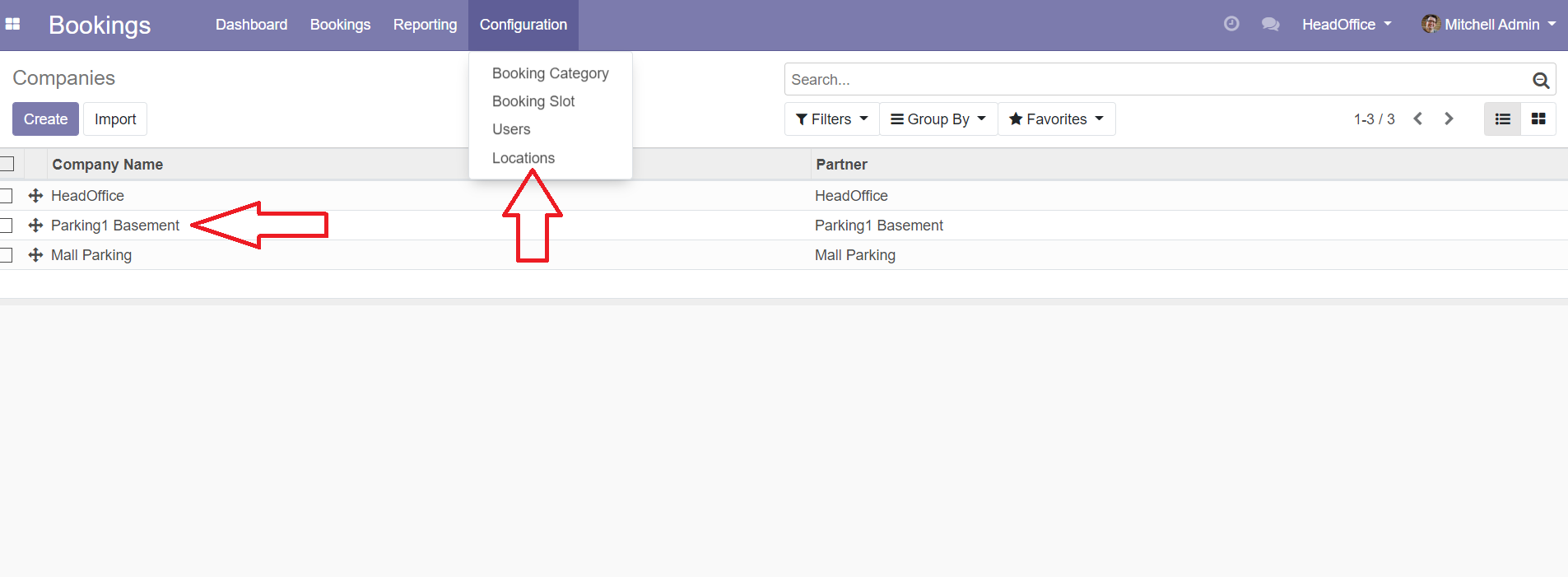This screenshot has height=577, width=1568.
Task: Go to previous page arrow
Action: click(x=1417, y=119)
